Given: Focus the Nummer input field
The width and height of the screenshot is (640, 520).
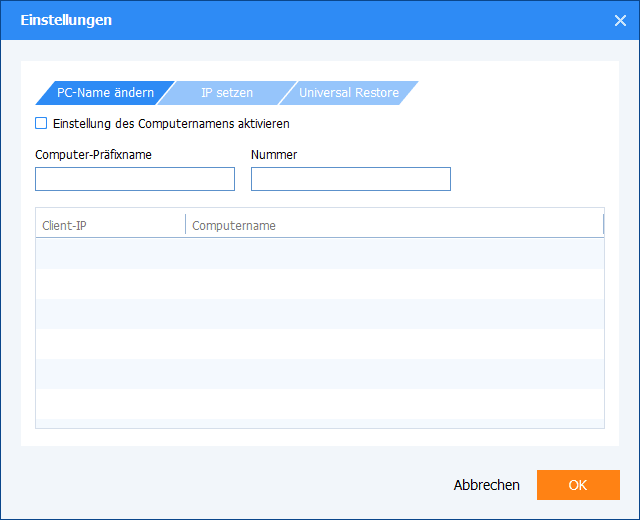Looking at the screenshot, I should [351, 179].
